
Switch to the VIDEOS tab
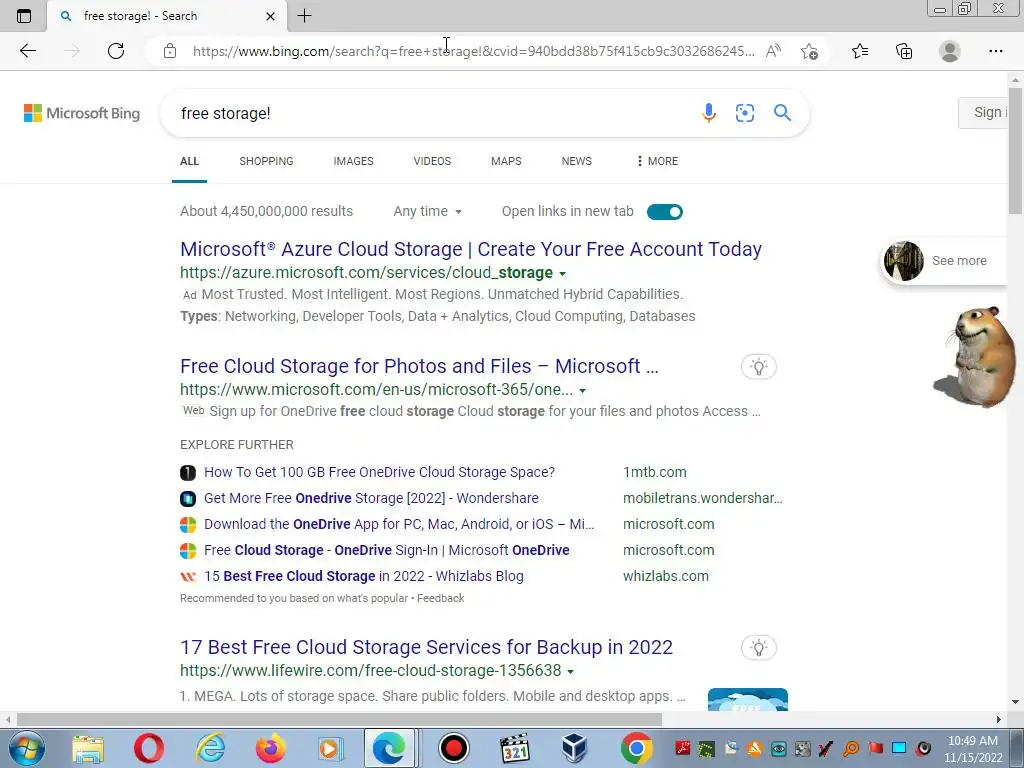432,161
